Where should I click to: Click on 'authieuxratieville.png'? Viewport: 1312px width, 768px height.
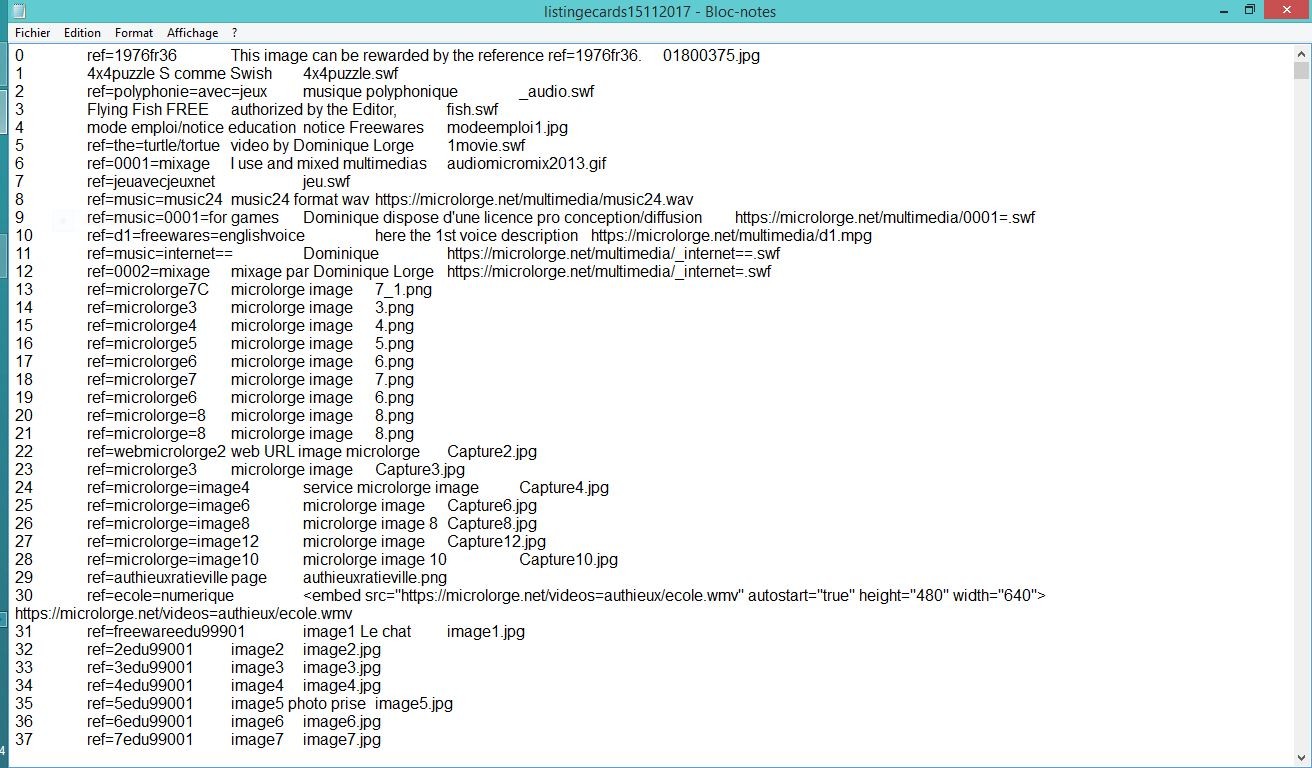click(x=375, y=578)
